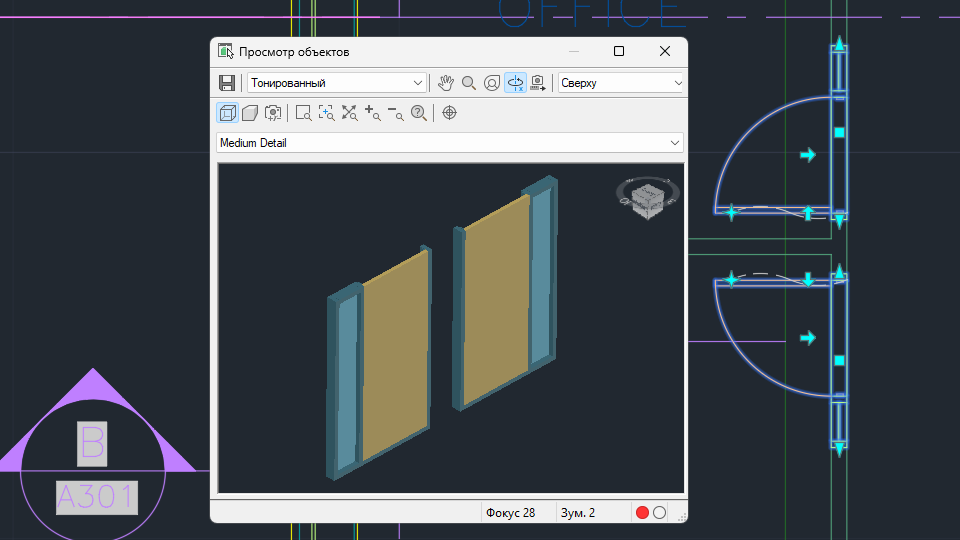The width and height of the screenshot is (960, 540).
Task: Select the magnifier Zoom tool
Action: (469, 83)
